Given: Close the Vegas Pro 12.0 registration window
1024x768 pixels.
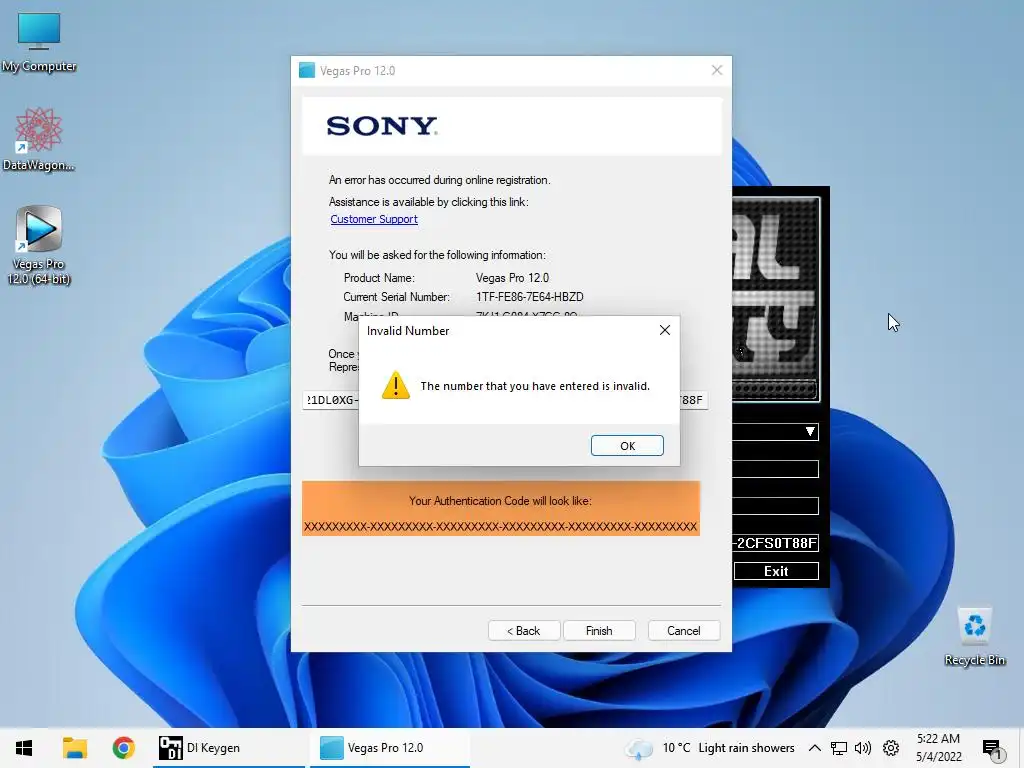Looking at the screenshot, I should 716,70.
